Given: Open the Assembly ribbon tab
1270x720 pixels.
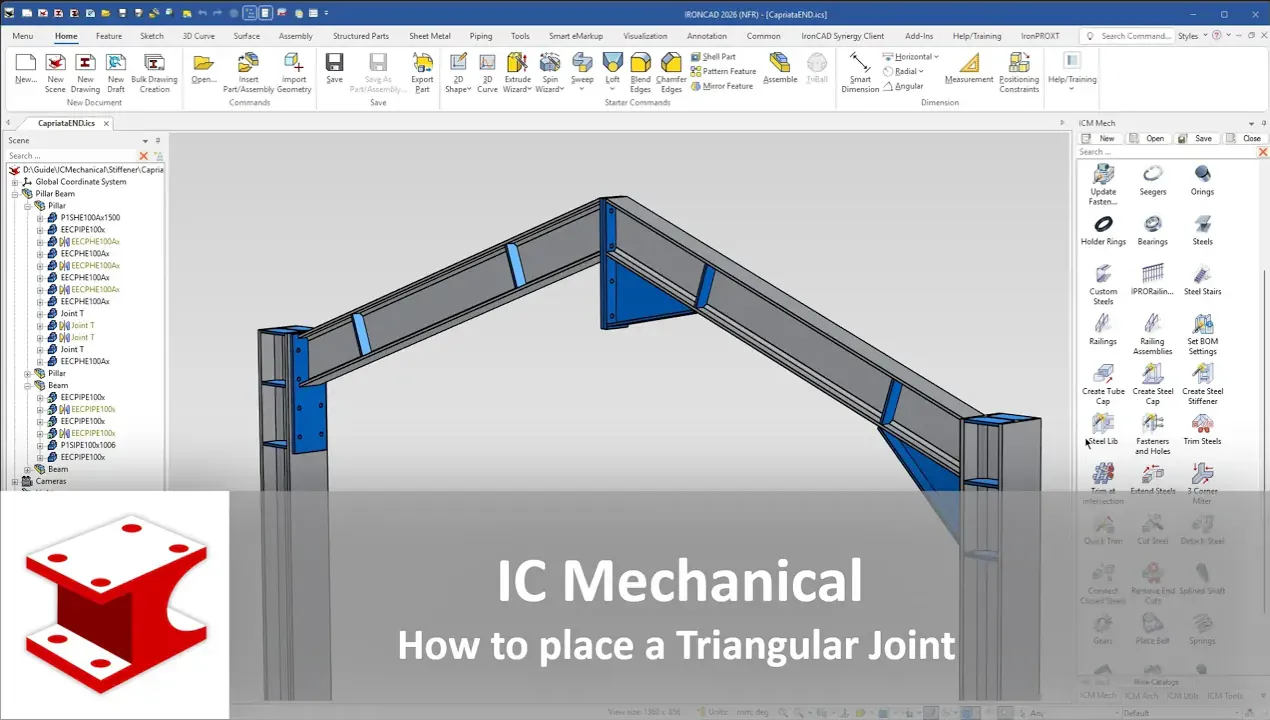Looking at the screenshot, I should 296,36.
